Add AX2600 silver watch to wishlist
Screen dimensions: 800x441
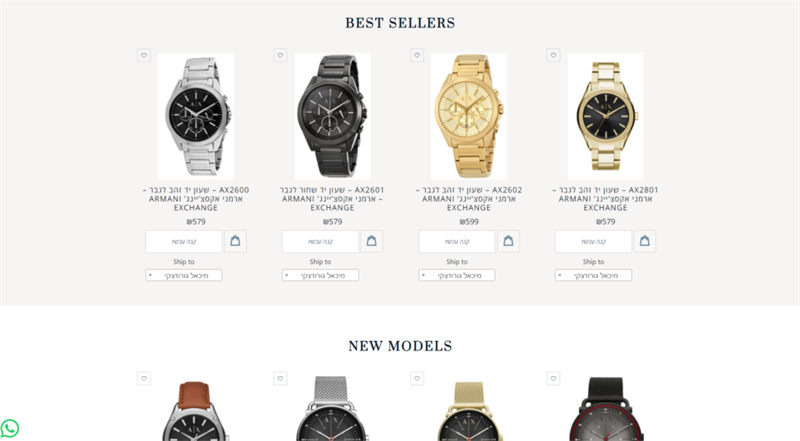pos(144,55)
